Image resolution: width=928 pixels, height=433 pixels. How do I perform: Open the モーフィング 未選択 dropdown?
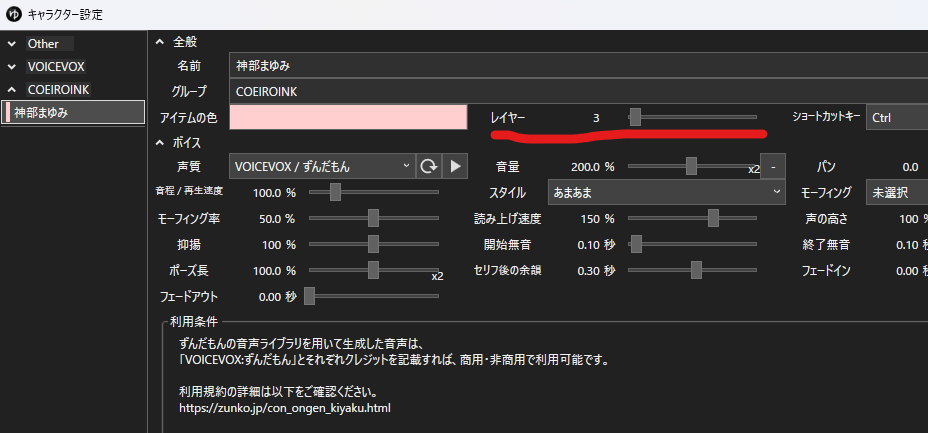[897, 192]
